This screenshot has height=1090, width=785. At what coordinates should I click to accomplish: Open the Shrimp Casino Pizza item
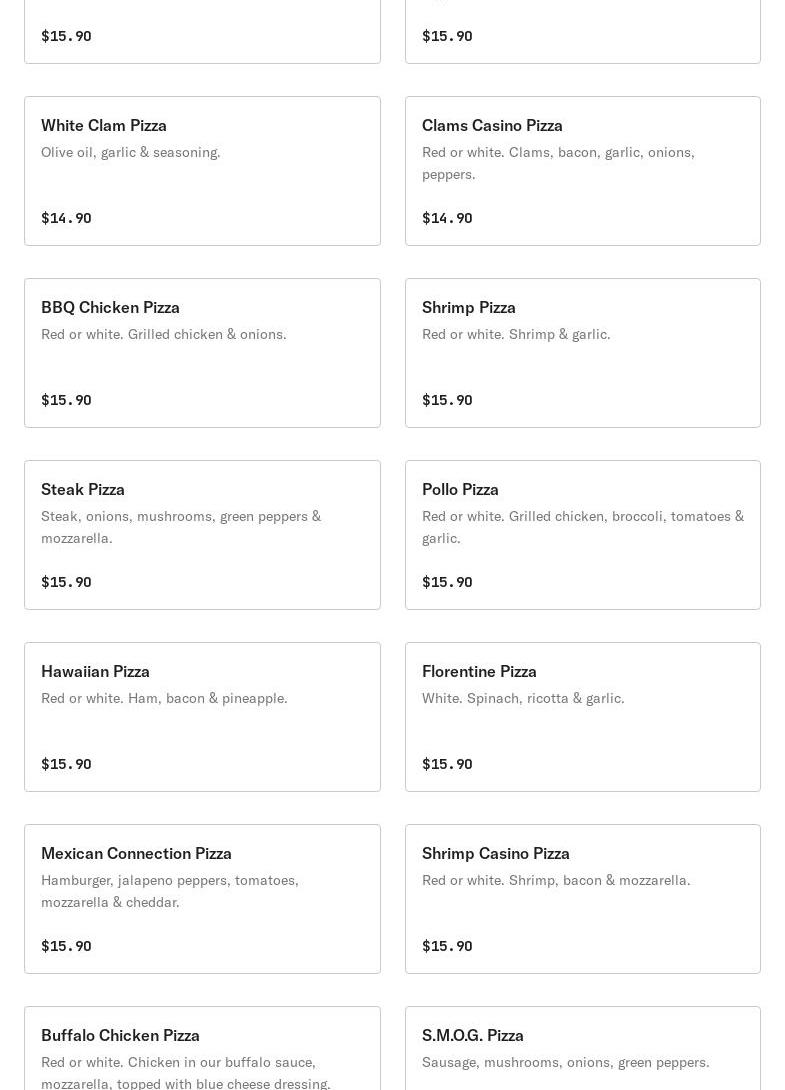496,853
